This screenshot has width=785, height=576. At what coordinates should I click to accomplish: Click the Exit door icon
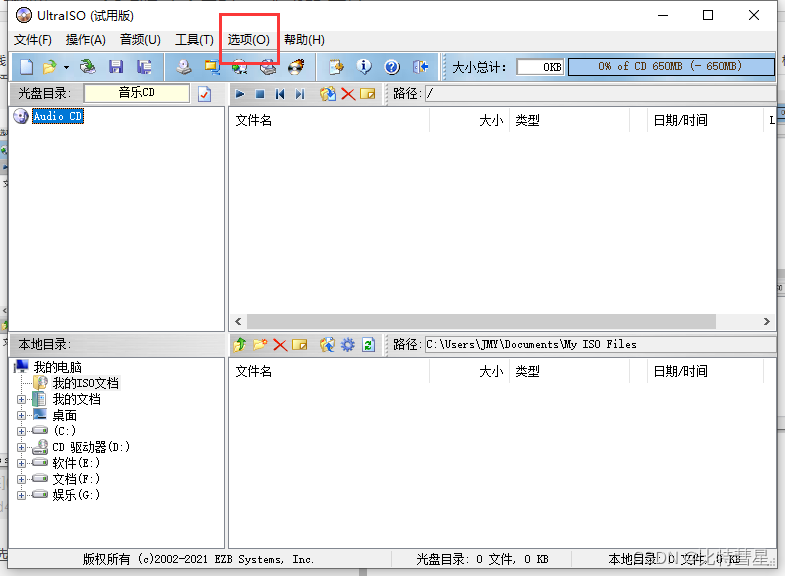pyautogui.click(x=420, y=67)
